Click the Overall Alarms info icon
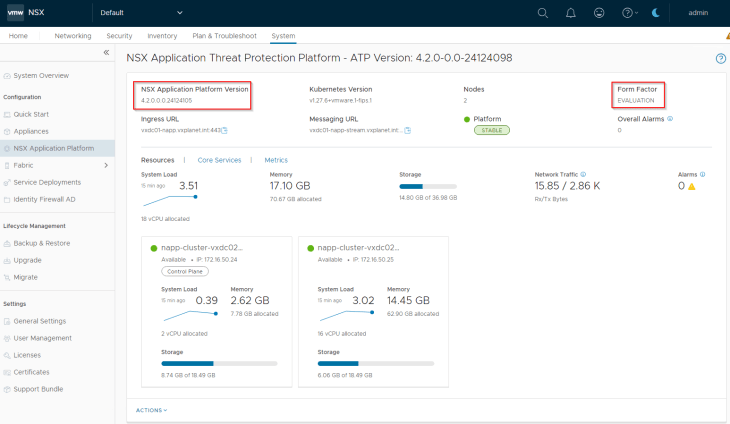Screen dimensions: 730x424 [x=670, y=118]
